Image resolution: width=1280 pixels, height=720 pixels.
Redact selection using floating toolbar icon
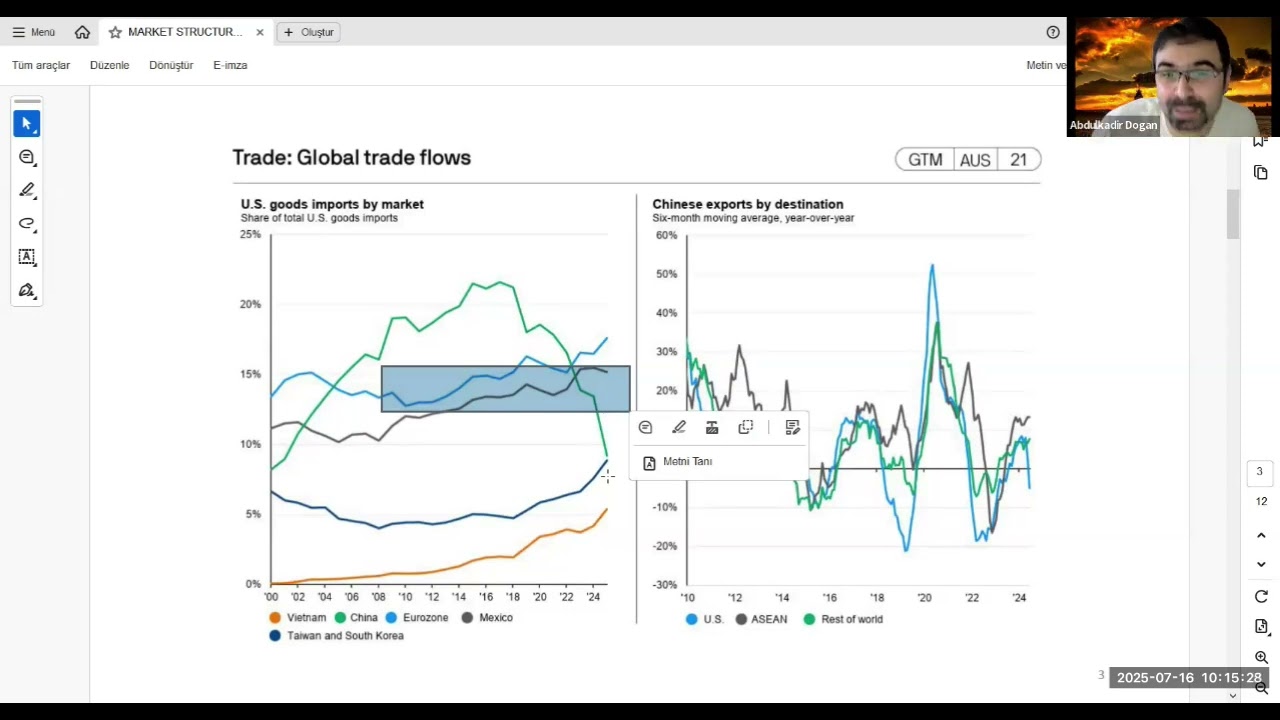coord(712,428)
